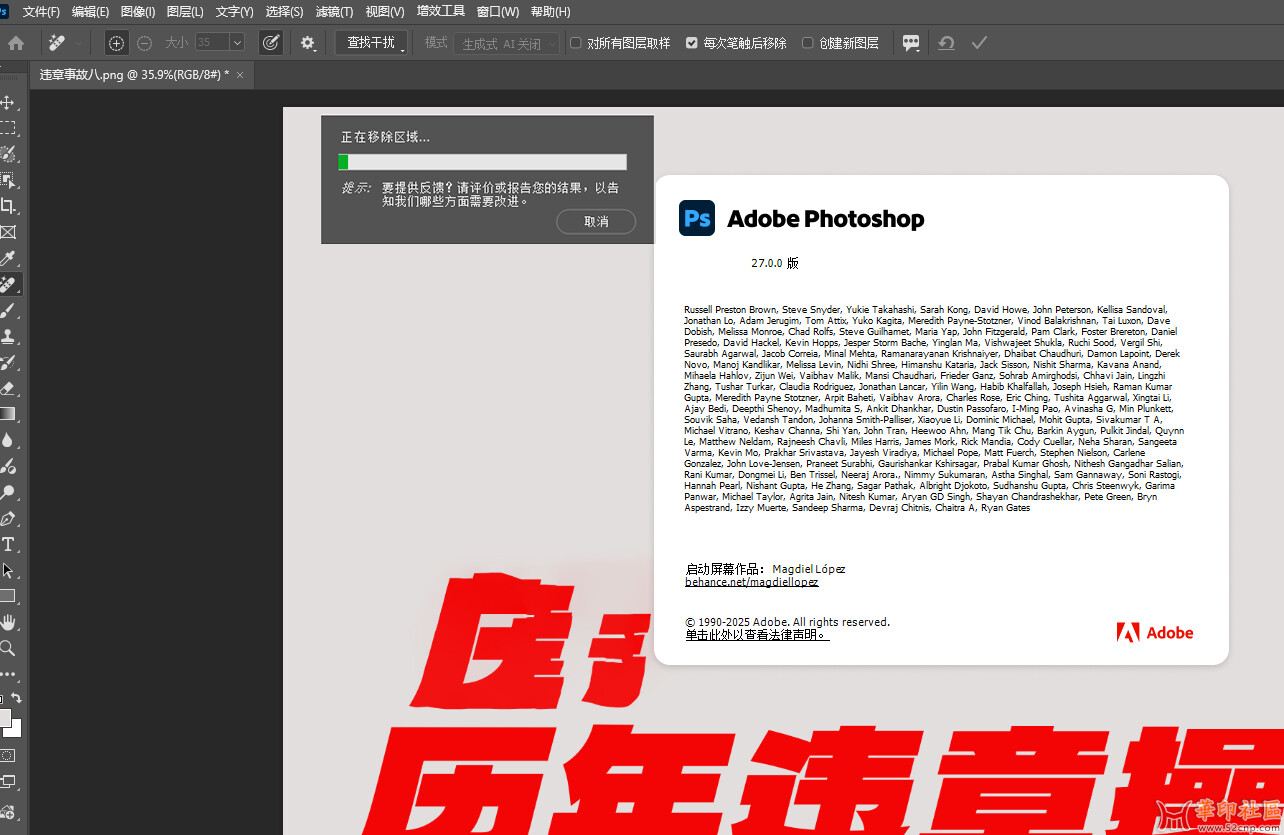Enable the 对所有图层取样 checkbox
This screenshot has width=1284, height=835.
pyautogui.click(x=576, y=42)
